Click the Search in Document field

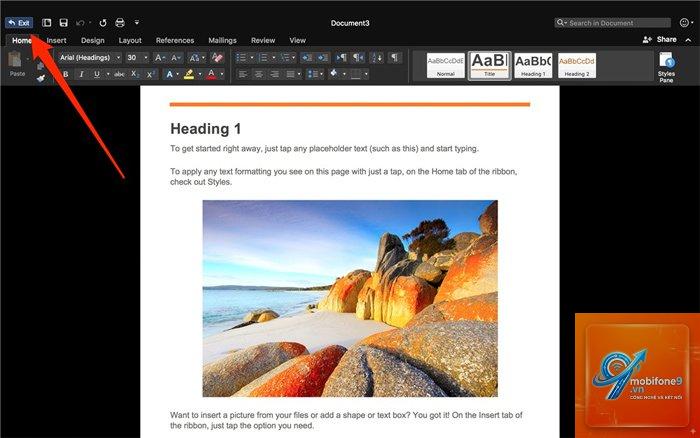click(x=612, y=23)
